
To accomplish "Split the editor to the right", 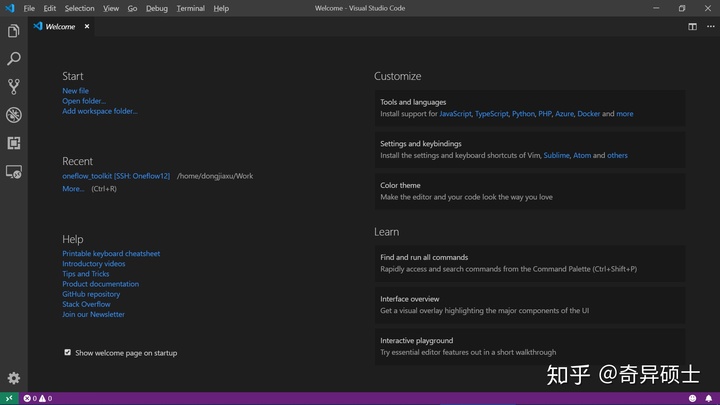I will pos(692,27).
